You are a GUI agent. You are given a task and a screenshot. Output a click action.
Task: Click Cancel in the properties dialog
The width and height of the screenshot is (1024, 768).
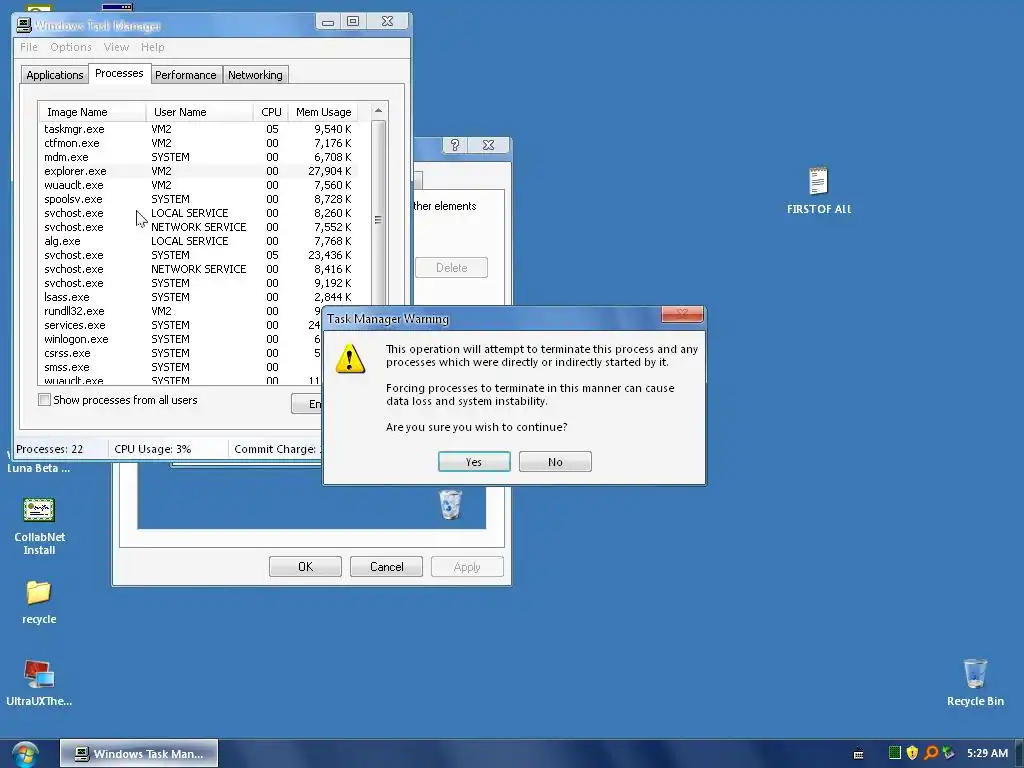(386, 567)
